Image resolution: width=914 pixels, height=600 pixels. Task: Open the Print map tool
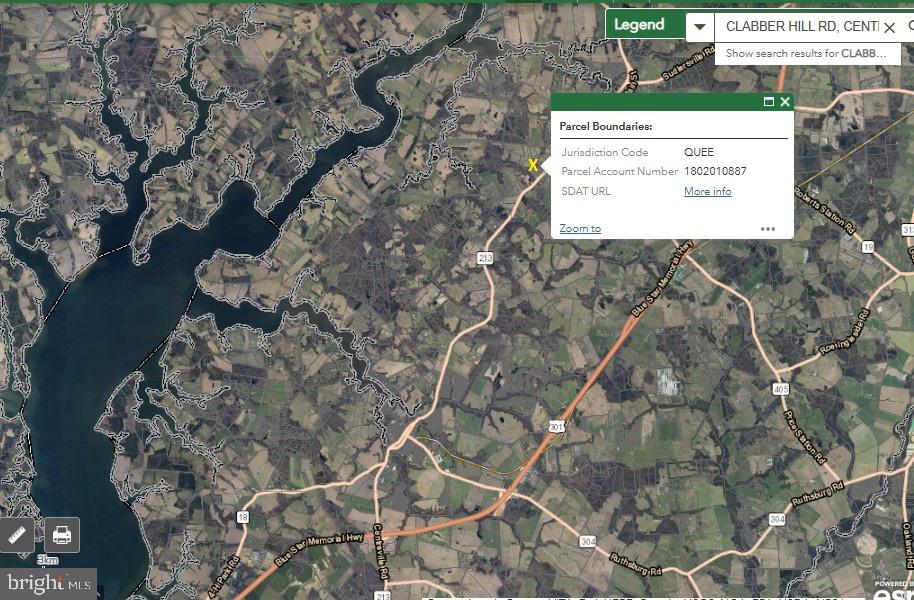[x=61, y=535]
